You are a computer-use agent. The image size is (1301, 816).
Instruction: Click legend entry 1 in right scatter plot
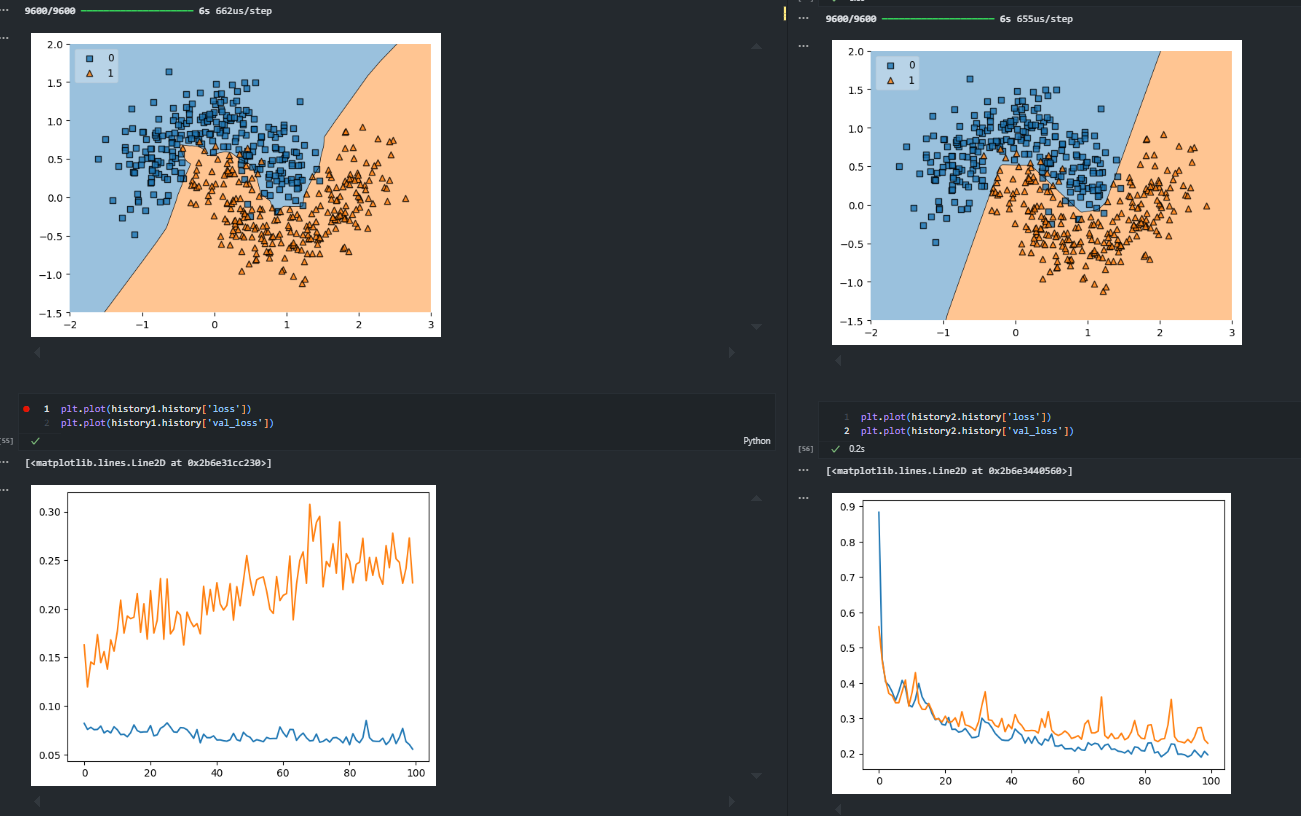tap(901, 80)
